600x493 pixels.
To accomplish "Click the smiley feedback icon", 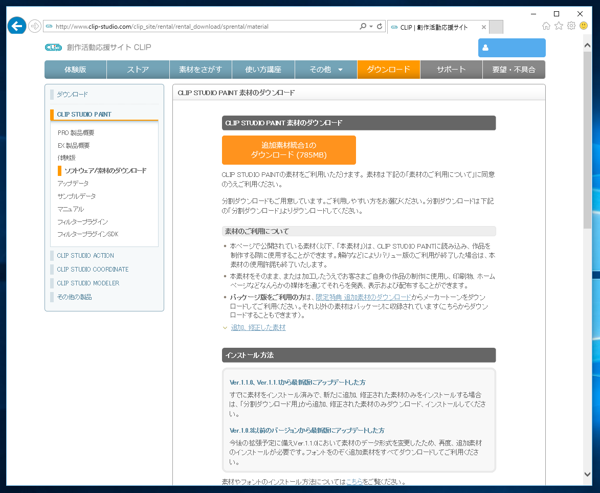I will 583,26.
